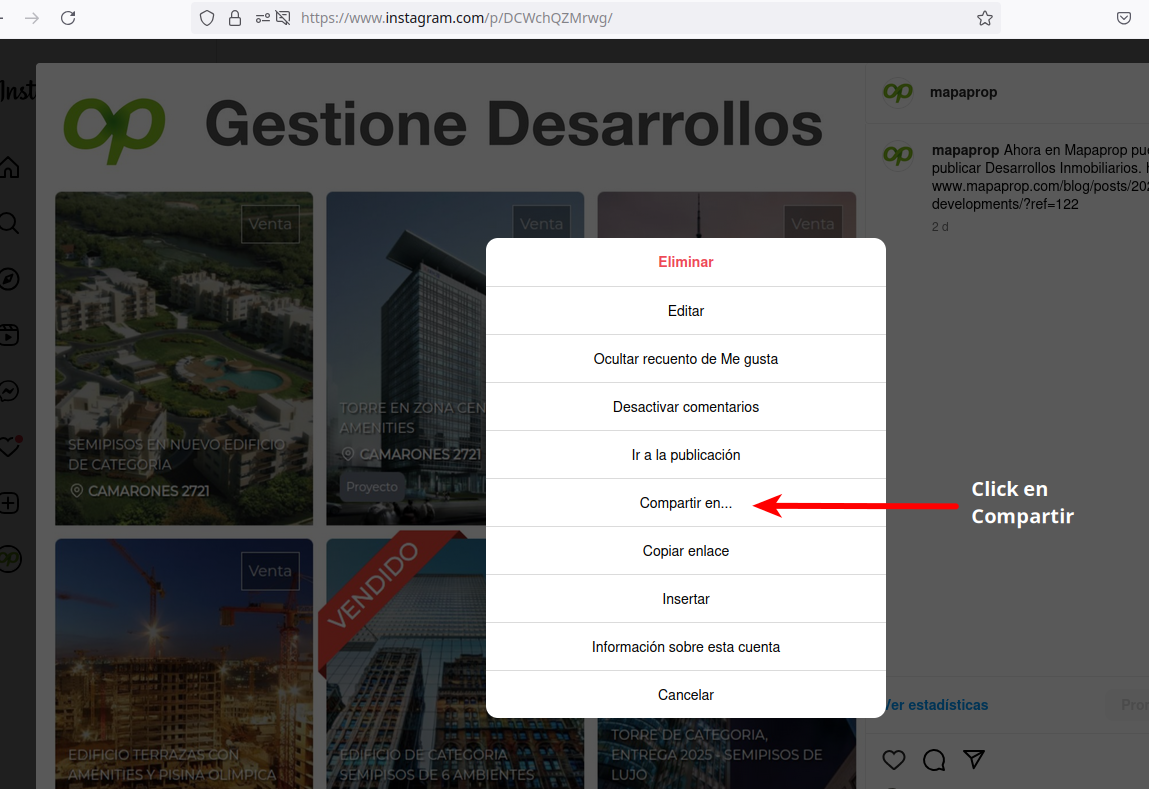The image size is (1149, 789).
Task: Go to Instagram Home in the sidebar
Action: coord(9,168)
